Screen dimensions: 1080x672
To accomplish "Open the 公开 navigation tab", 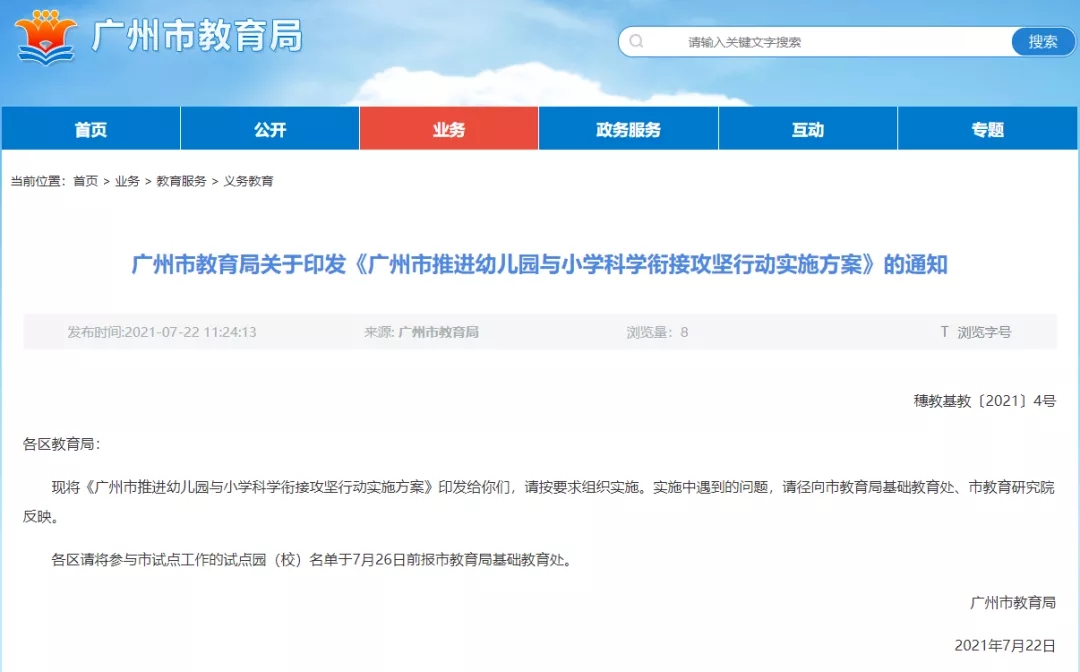I will point(270,129).
